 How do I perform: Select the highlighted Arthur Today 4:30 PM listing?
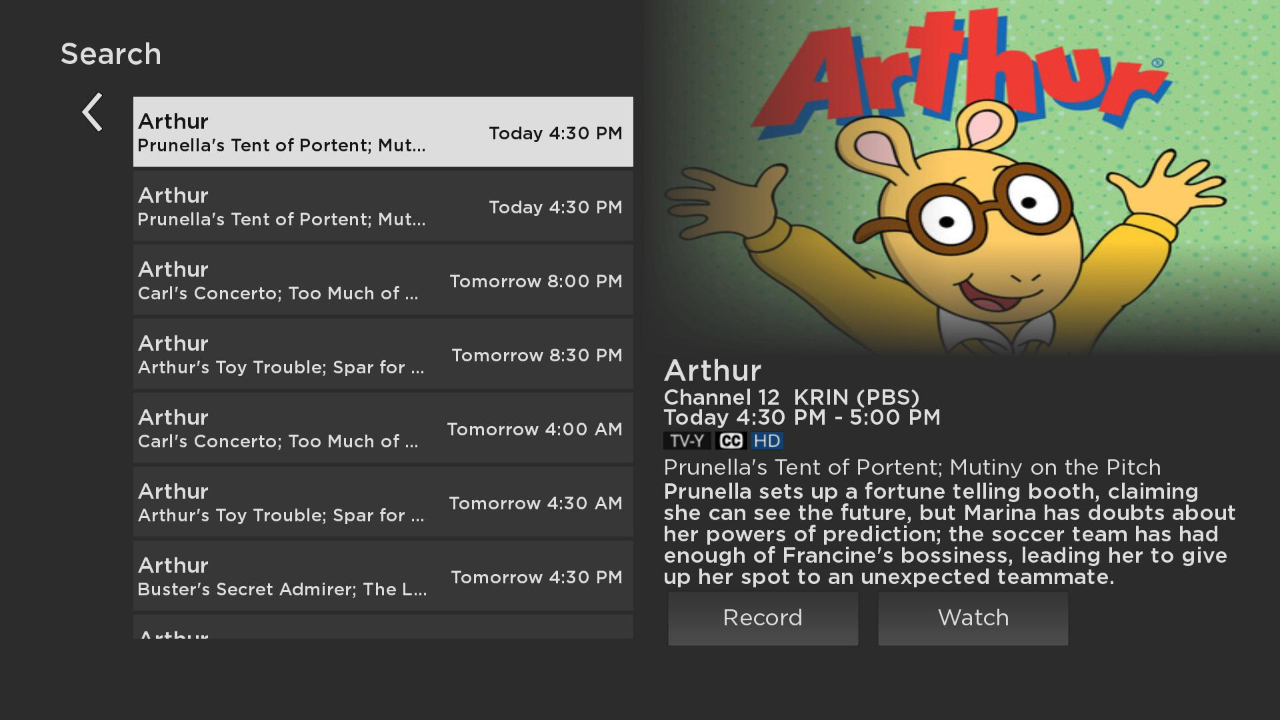[382, 132]
